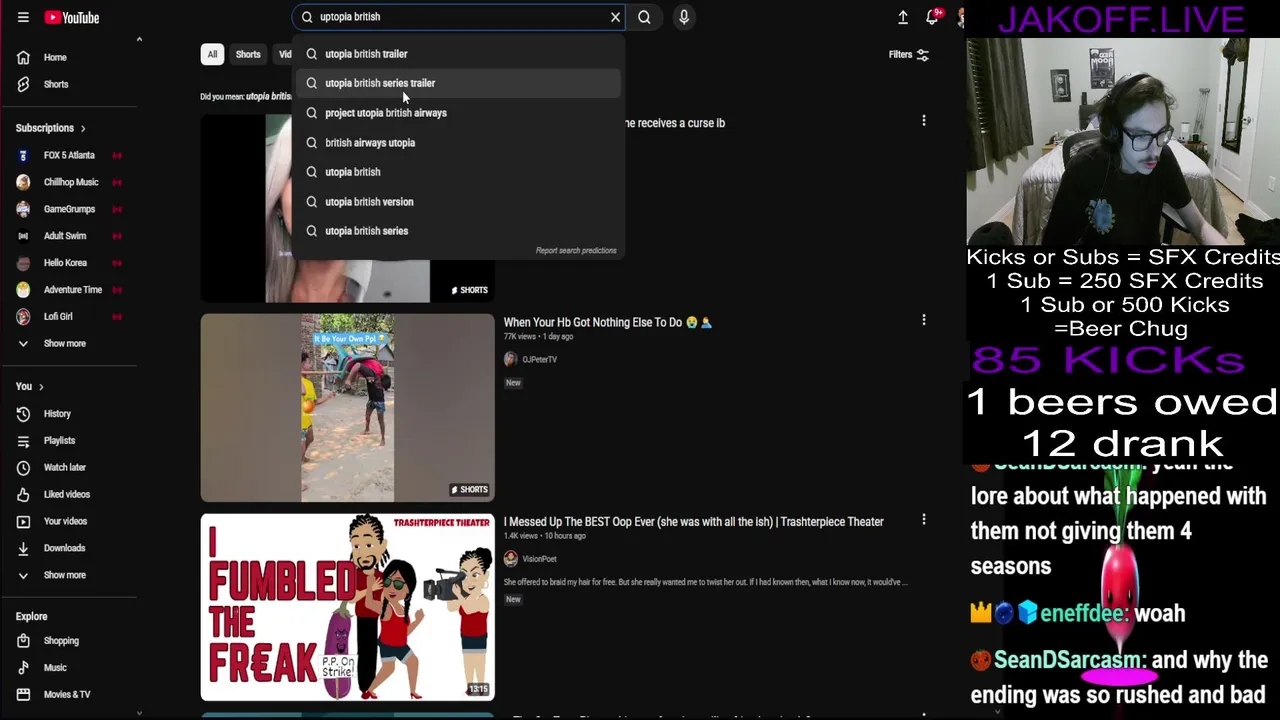
Task: Open the Hello Korea subscription
Action: [70, 263]
